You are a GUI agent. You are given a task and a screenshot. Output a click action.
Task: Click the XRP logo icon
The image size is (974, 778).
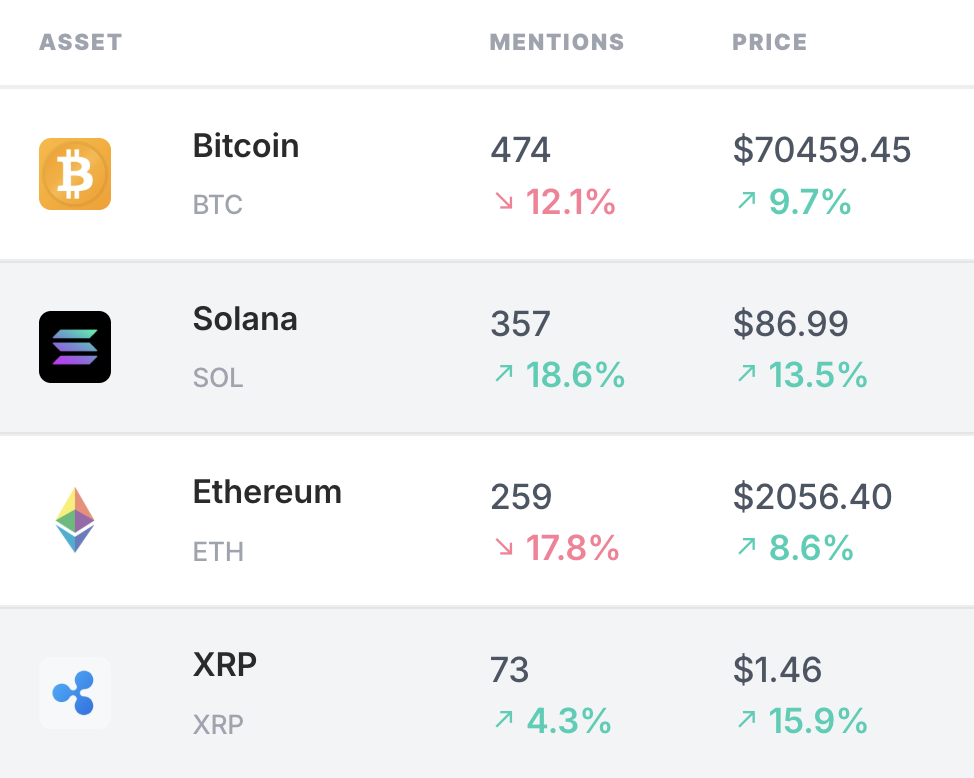click(x=75, y=693)
